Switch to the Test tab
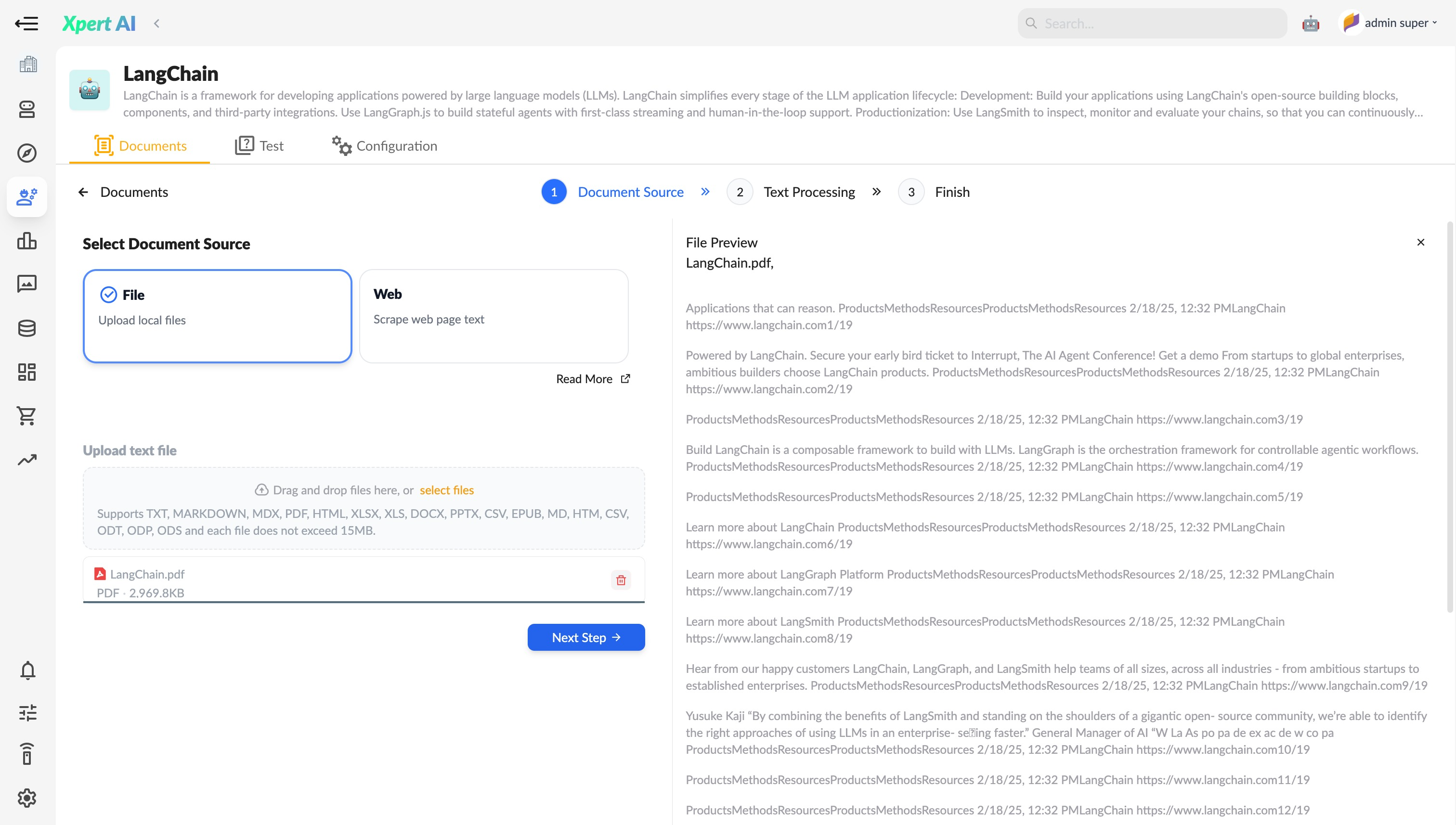Screen dimensions: 1456x825 [x=260, y=146]
